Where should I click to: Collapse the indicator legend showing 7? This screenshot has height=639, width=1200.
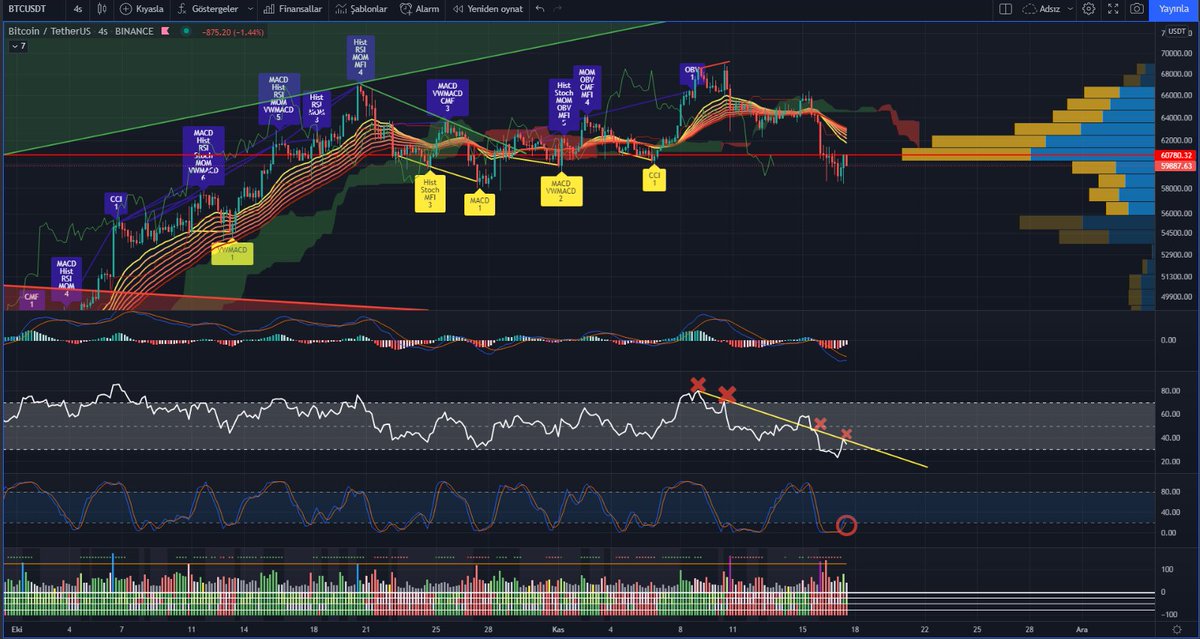16,46
